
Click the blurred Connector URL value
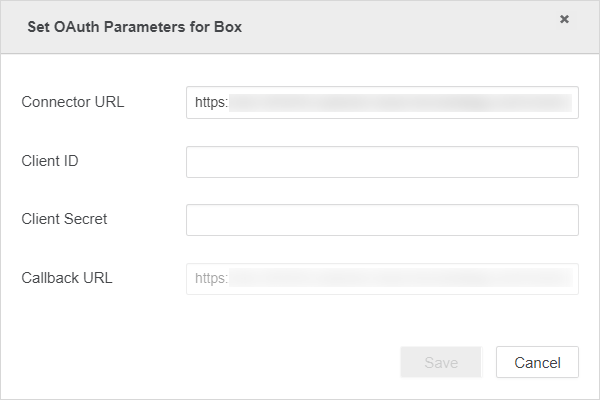(x=400, y=102)
